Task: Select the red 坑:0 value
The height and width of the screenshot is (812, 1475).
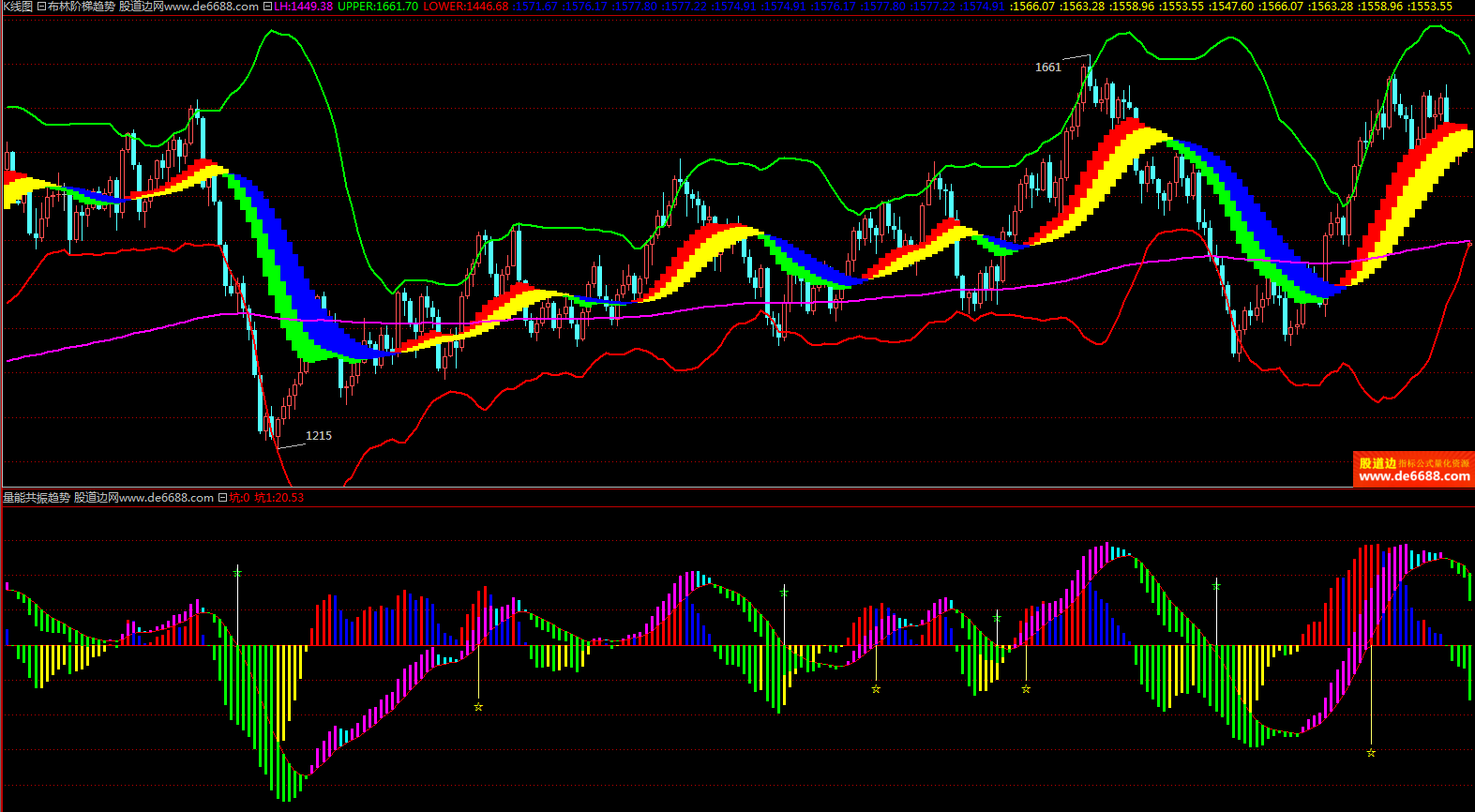Action: pyautogui.click(x=240, y=498)
